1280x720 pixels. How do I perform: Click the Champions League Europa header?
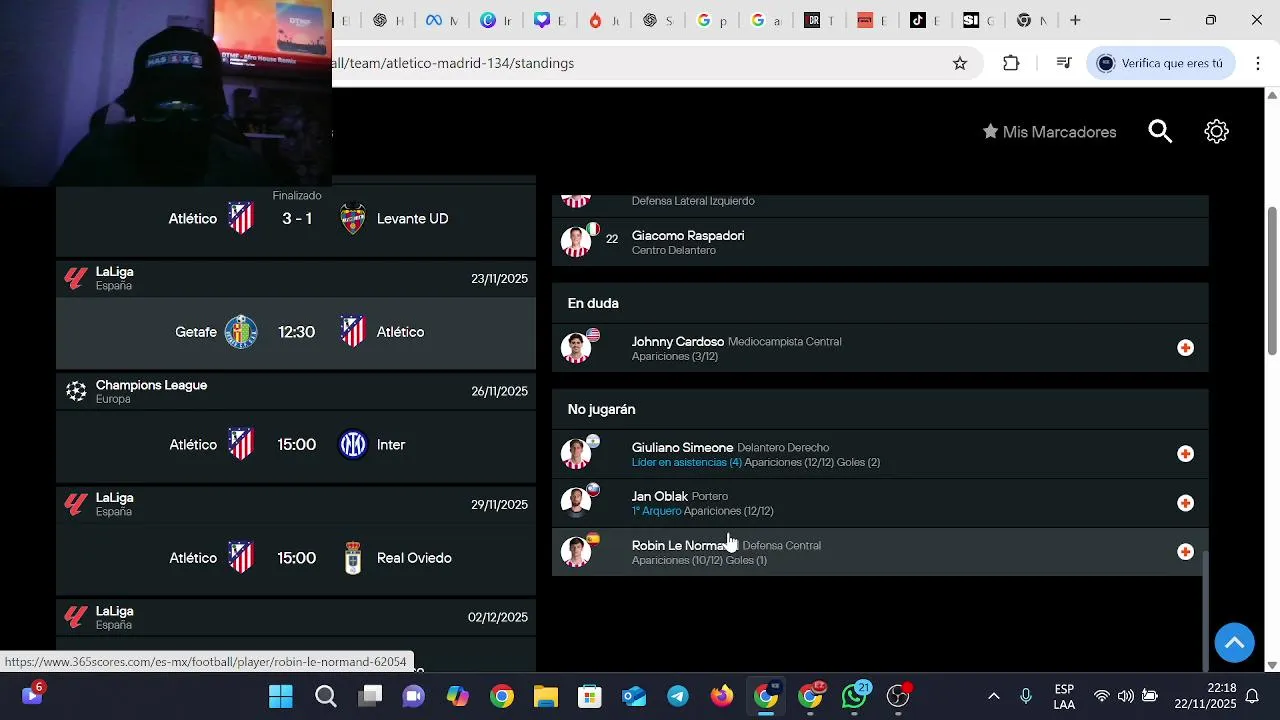click(296, 391)
